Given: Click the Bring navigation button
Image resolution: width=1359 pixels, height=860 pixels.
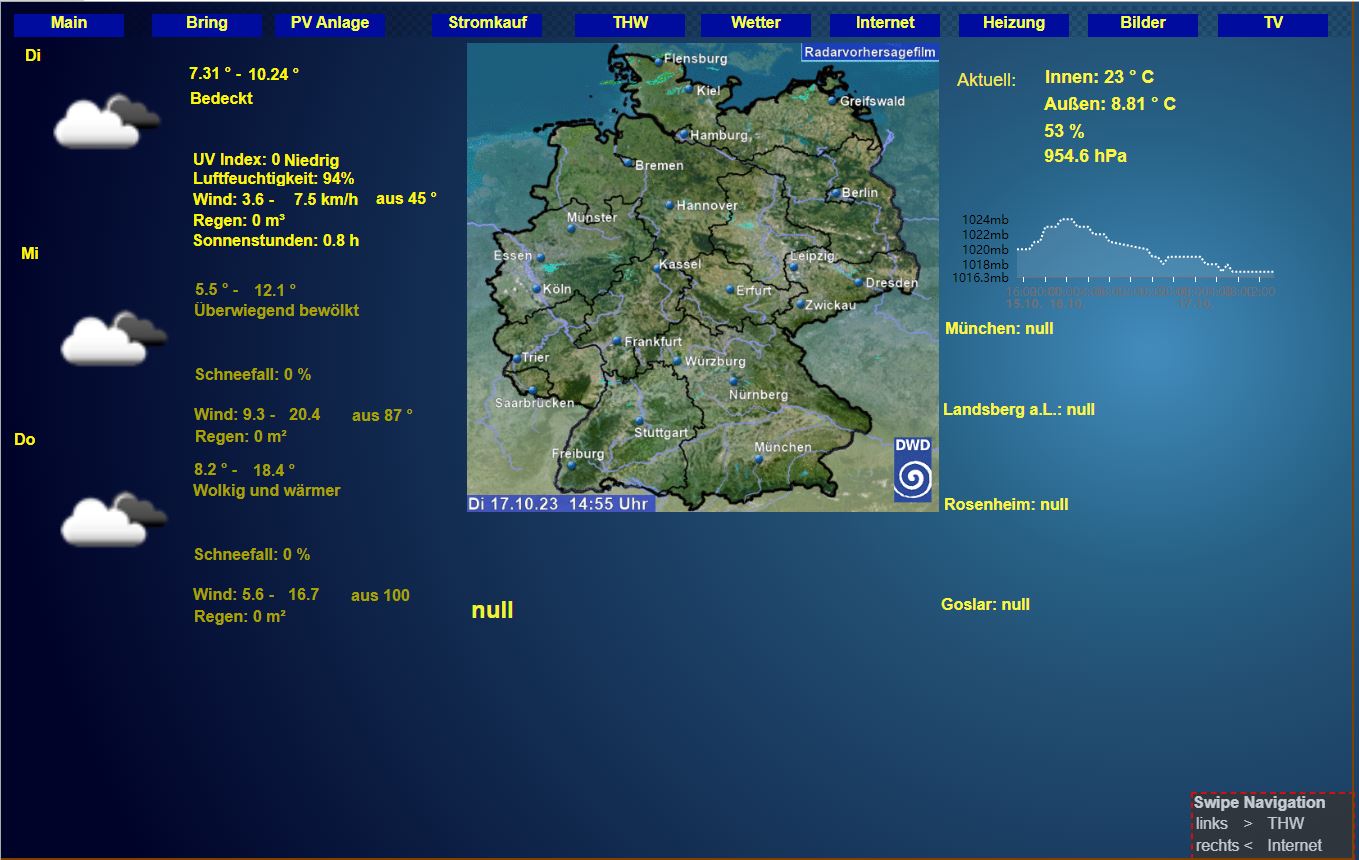Looking at the screenshot, I should pyautogui.click(x=207, y=23).
